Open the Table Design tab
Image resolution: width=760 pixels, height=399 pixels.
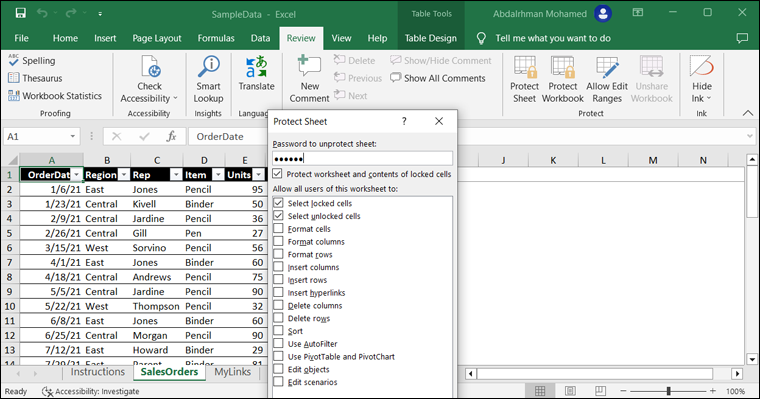(x=430, y=38)
